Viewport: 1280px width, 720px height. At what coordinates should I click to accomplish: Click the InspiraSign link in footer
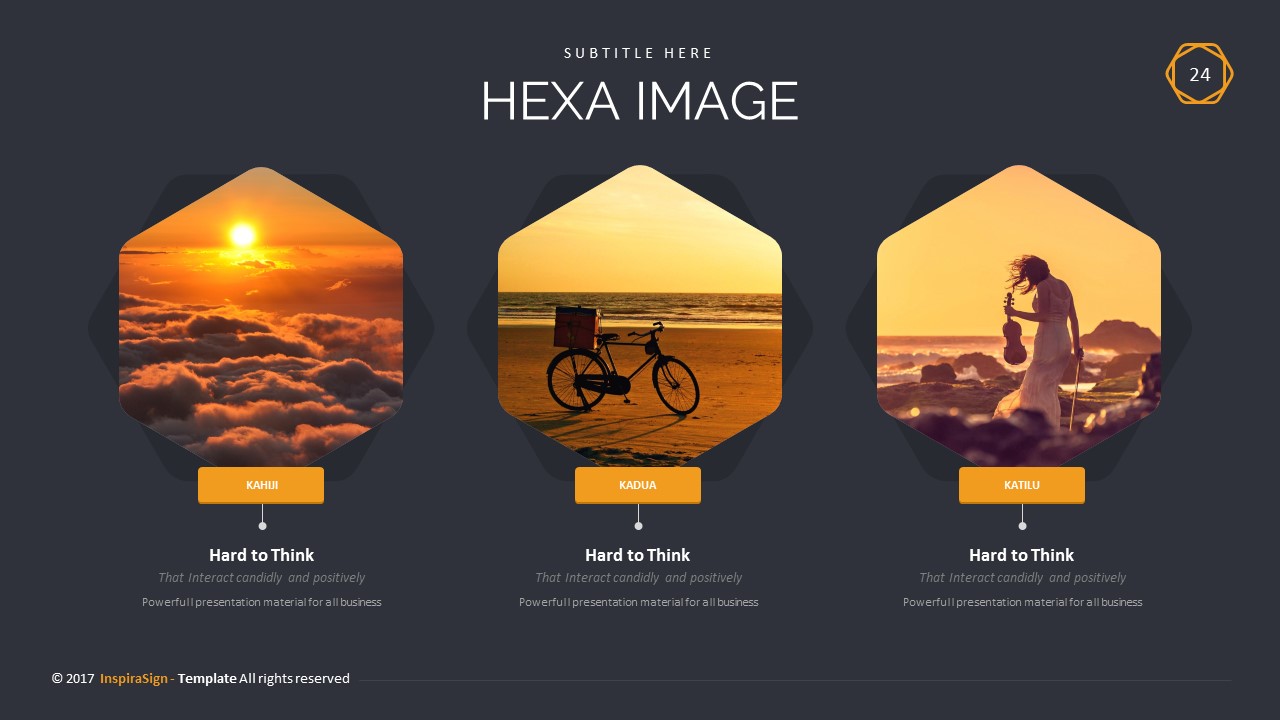(x=135, y=678)
